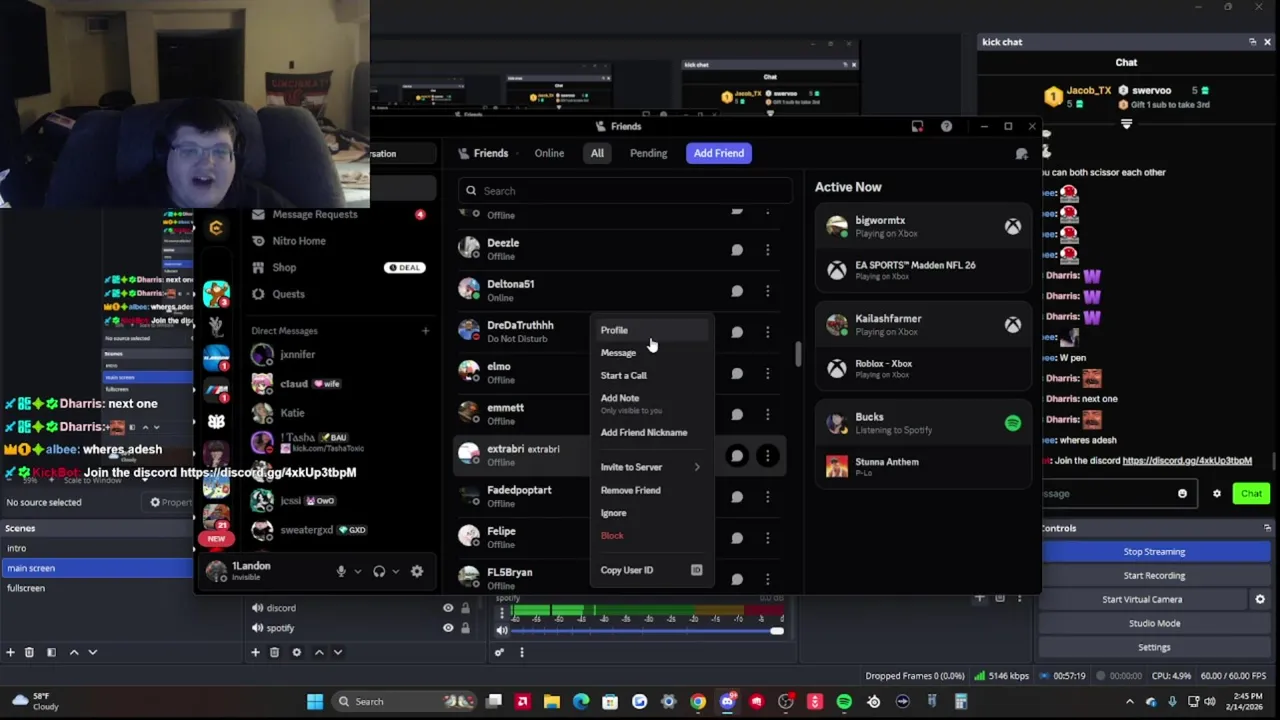This screenshot has height=720, width=1280.
Task: Switch to Online friends tab
Action: [549, 153]
